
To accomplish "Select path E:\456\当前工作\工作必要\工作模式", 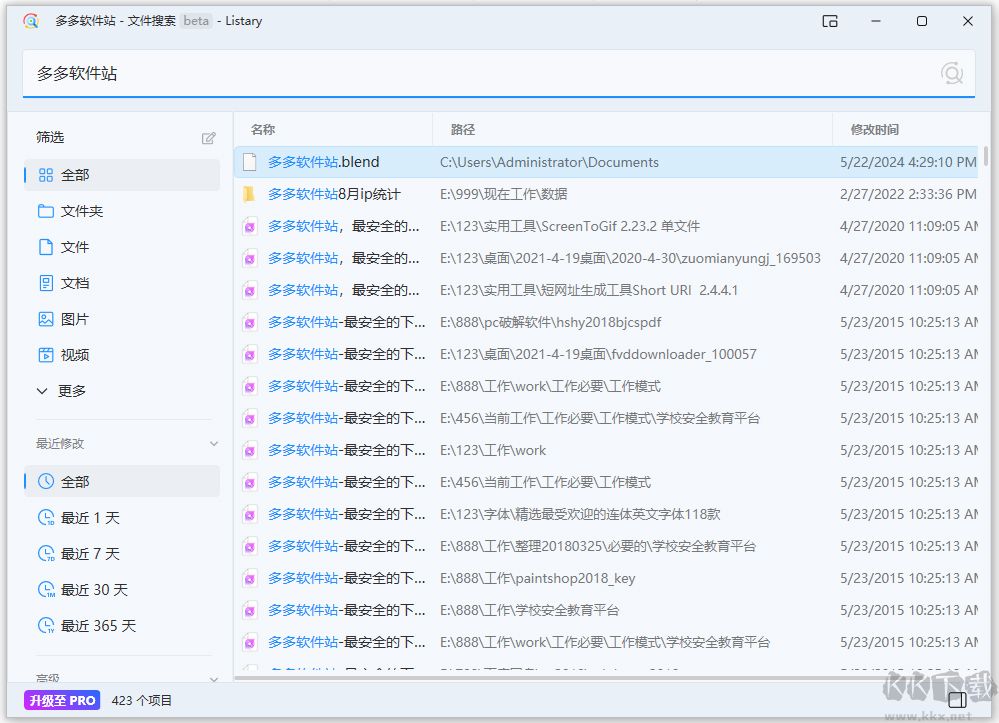I will (x=545, y=482).
